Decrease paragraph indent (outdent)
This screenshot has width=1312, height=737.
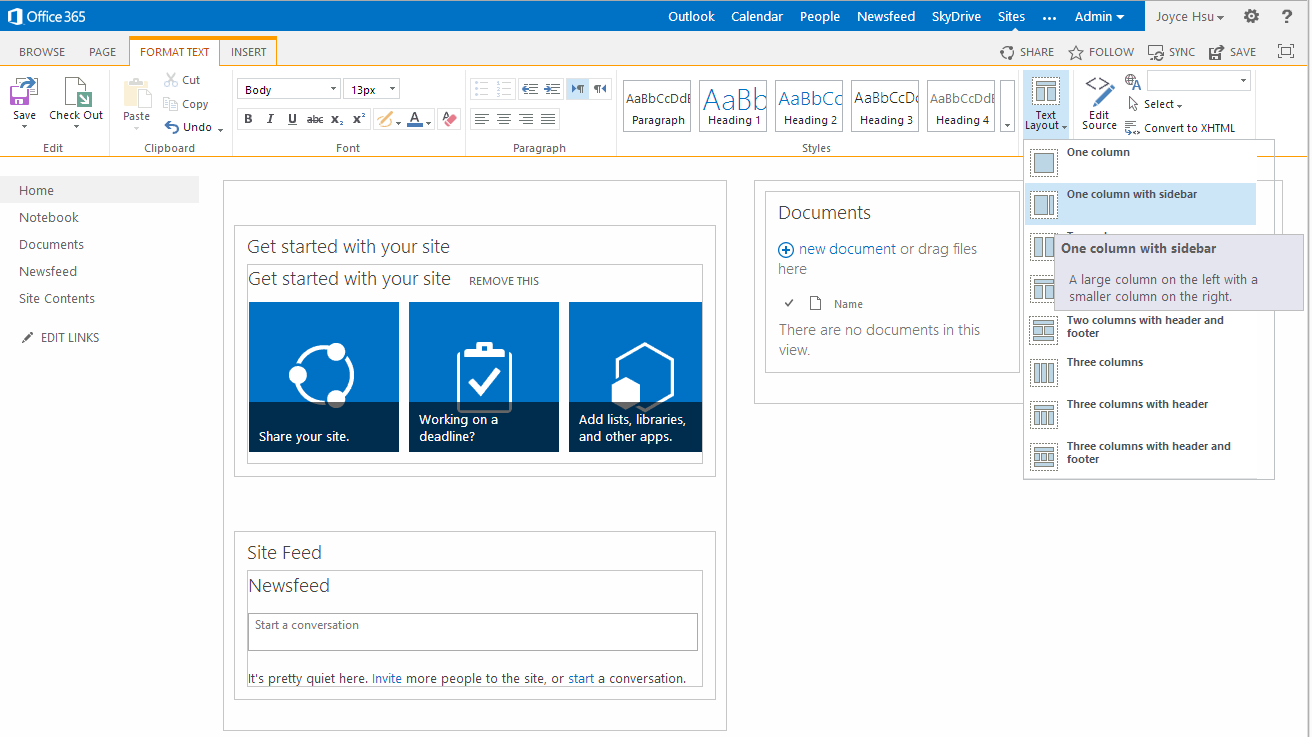coord(530,89)
